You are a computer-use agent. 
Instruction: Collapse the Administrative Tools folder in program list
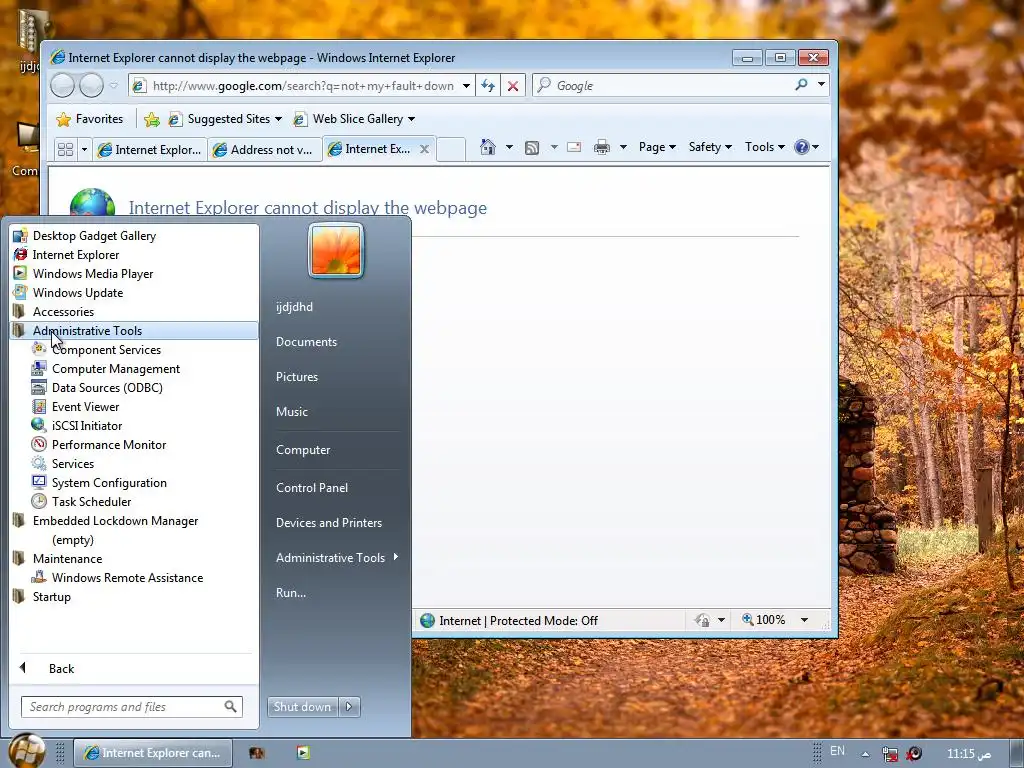click(134, 330)
